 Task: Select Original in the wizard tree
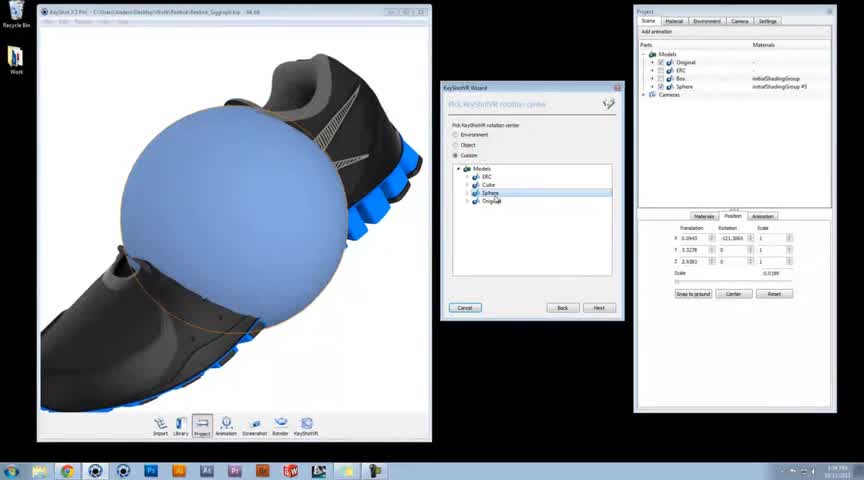(x=492, y=201)
